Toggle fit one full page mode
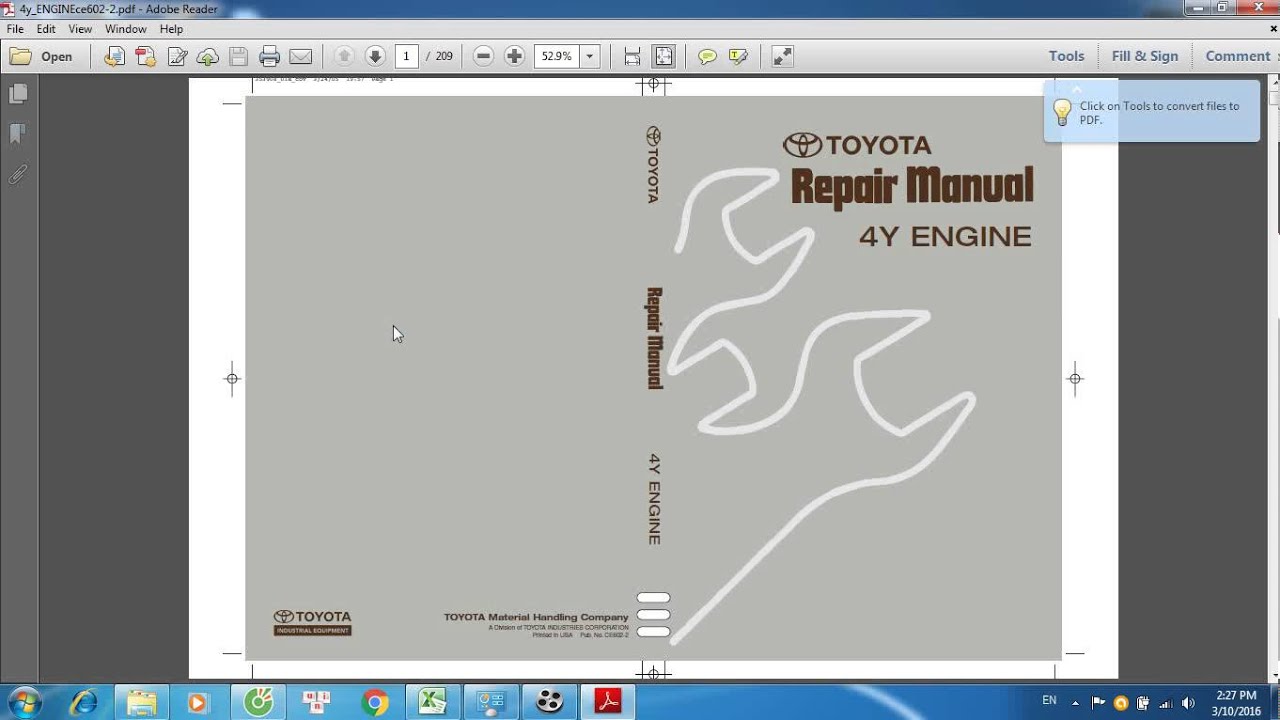Screen dimensions: 1280x720 coord(664,56)
